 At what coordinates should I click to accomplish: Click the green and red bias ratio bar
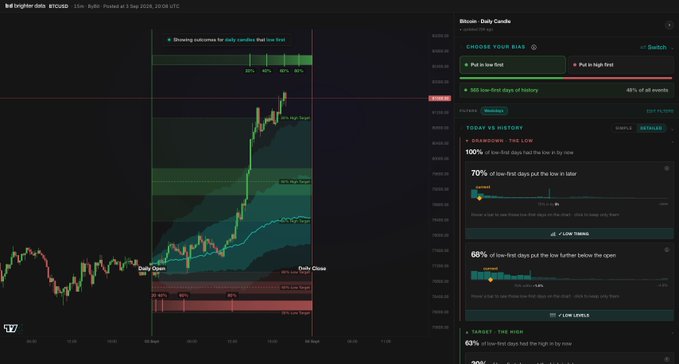pyautogui.click(x=566, y=78)
